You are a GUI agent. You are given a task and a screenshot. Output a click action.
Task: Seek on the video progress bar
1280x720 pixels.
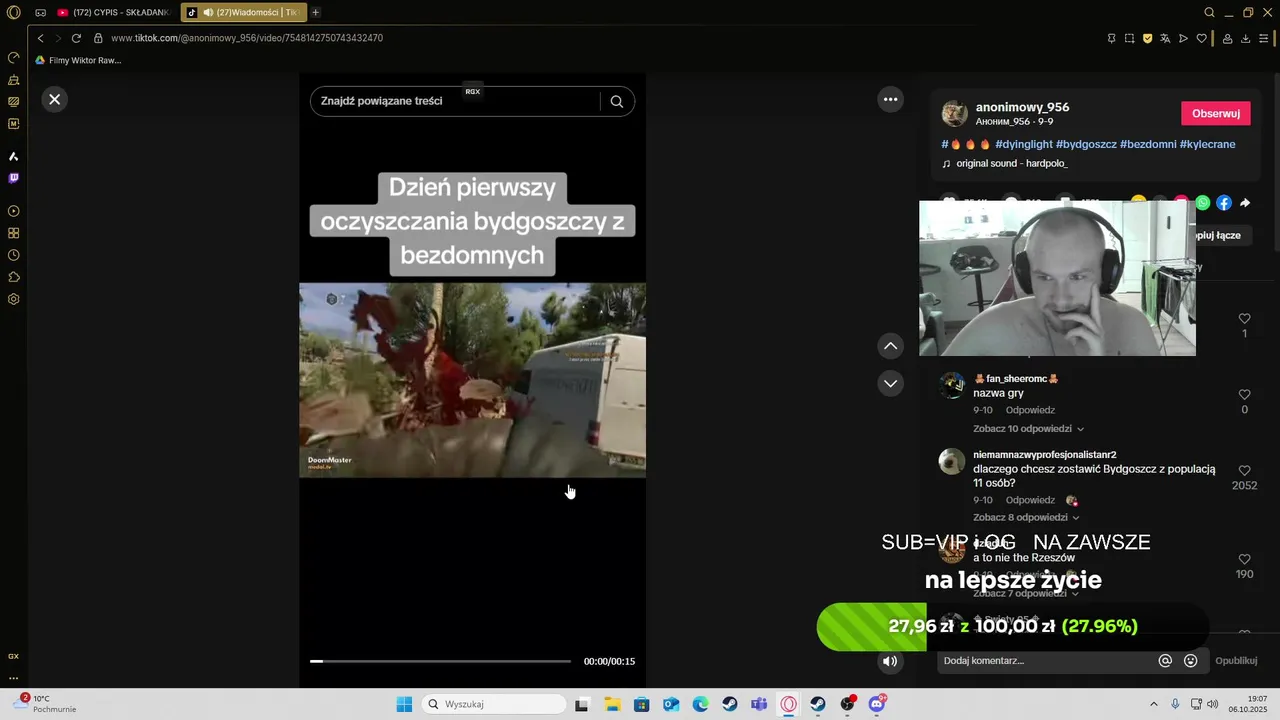click(440, 661)
